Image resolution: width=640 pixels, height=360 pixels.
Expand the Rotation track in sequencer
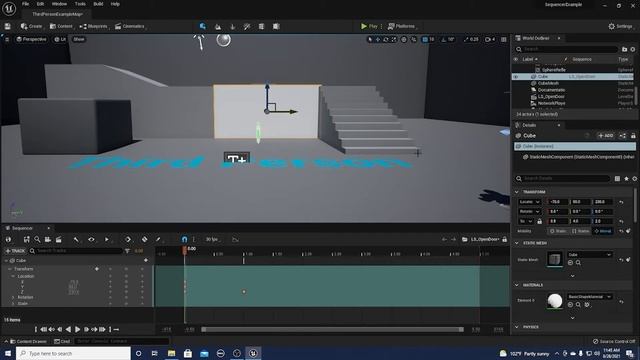point(13,297)
